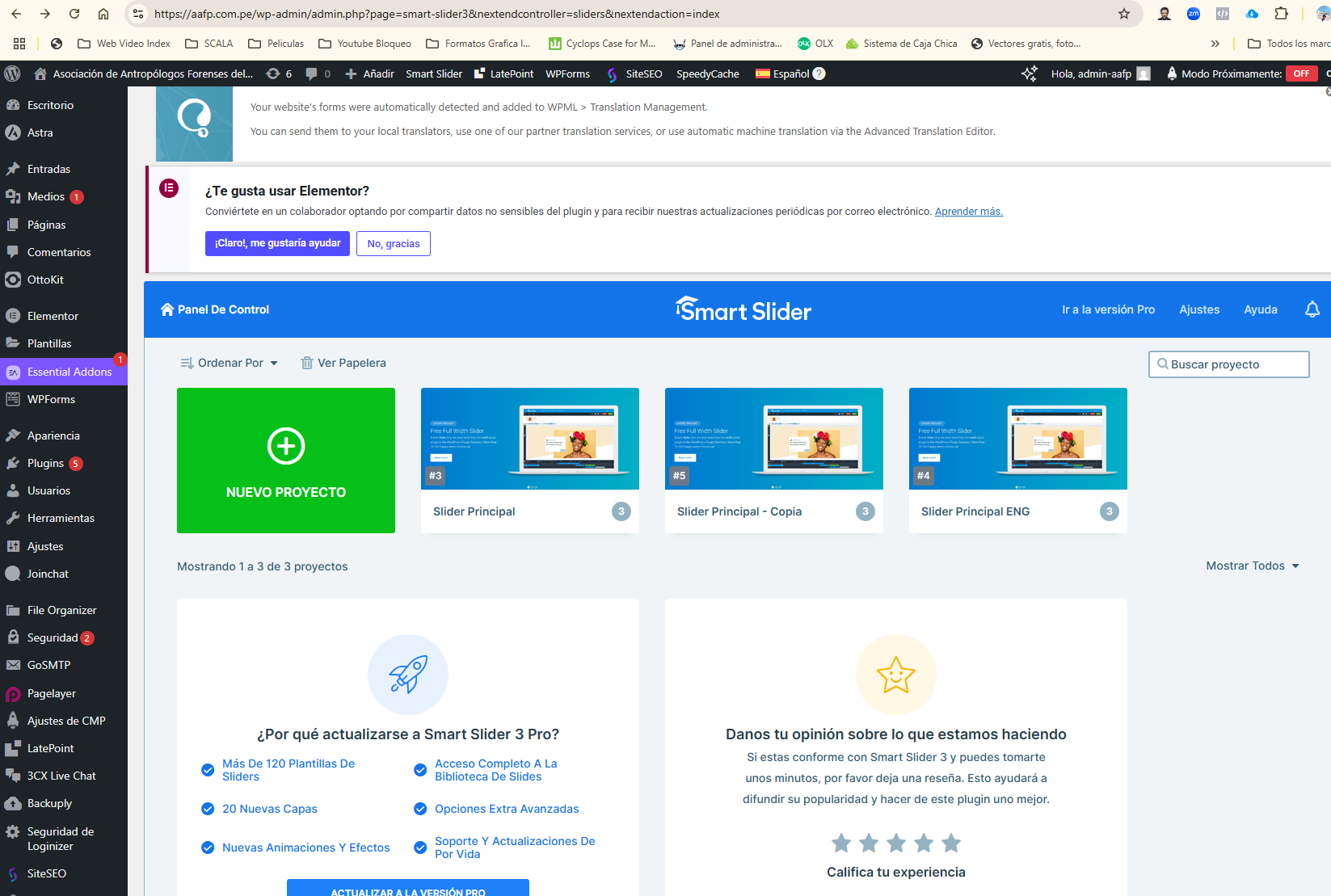
Task: Click the trash icon for Ver Papelera
Action: pyautogui.click(x=307, y=363)
